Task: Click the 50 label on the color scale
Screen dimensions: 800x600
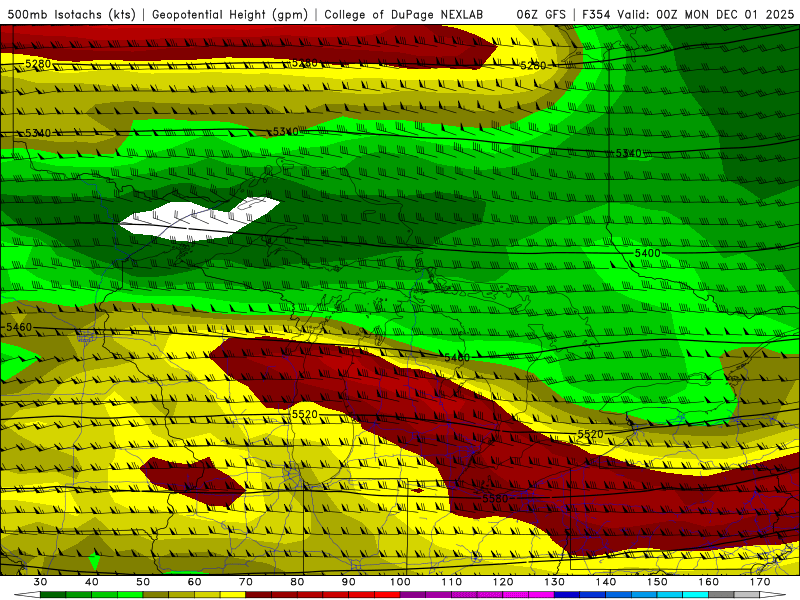Action: click(x=143, y=582)
